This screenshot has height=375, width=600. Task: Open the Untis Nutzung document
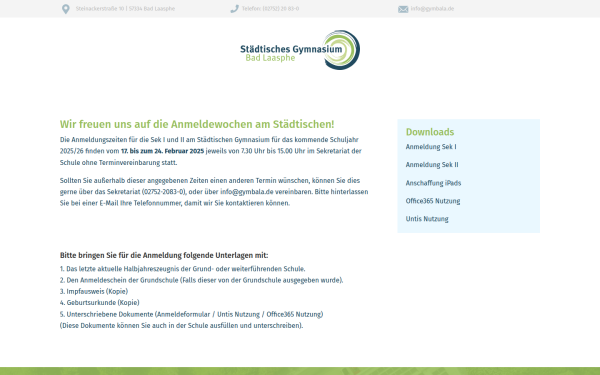pyautogui.click(x=427, y=219)
